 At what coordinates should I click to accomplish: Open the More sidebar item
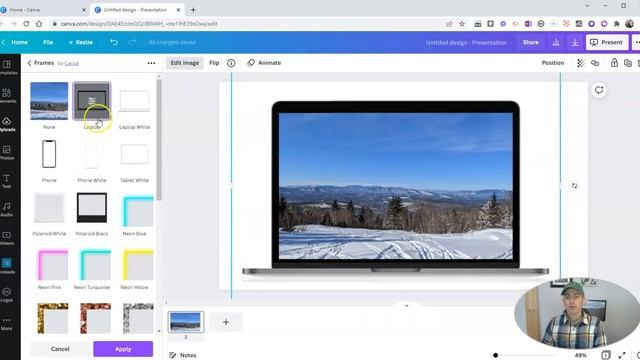click(7, 324)
